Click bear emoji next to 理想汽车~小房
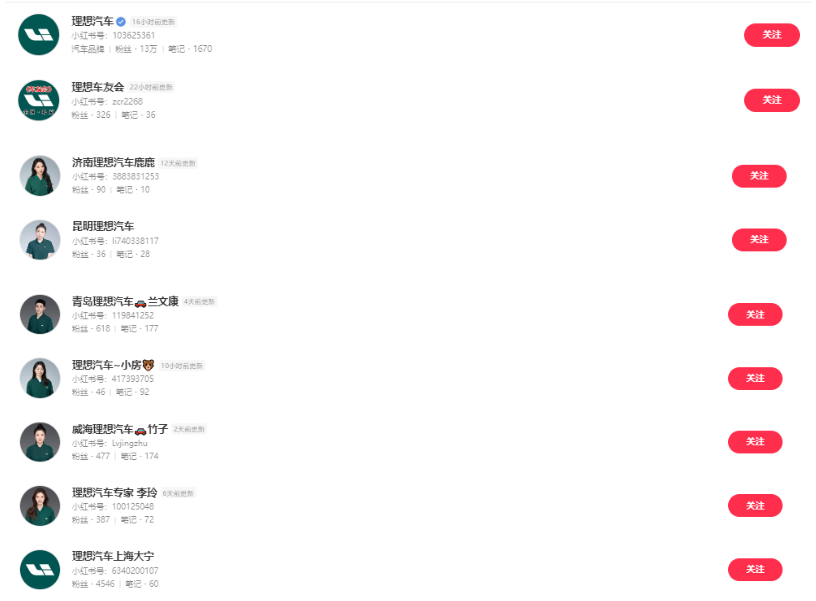 [x=148, y=365]
